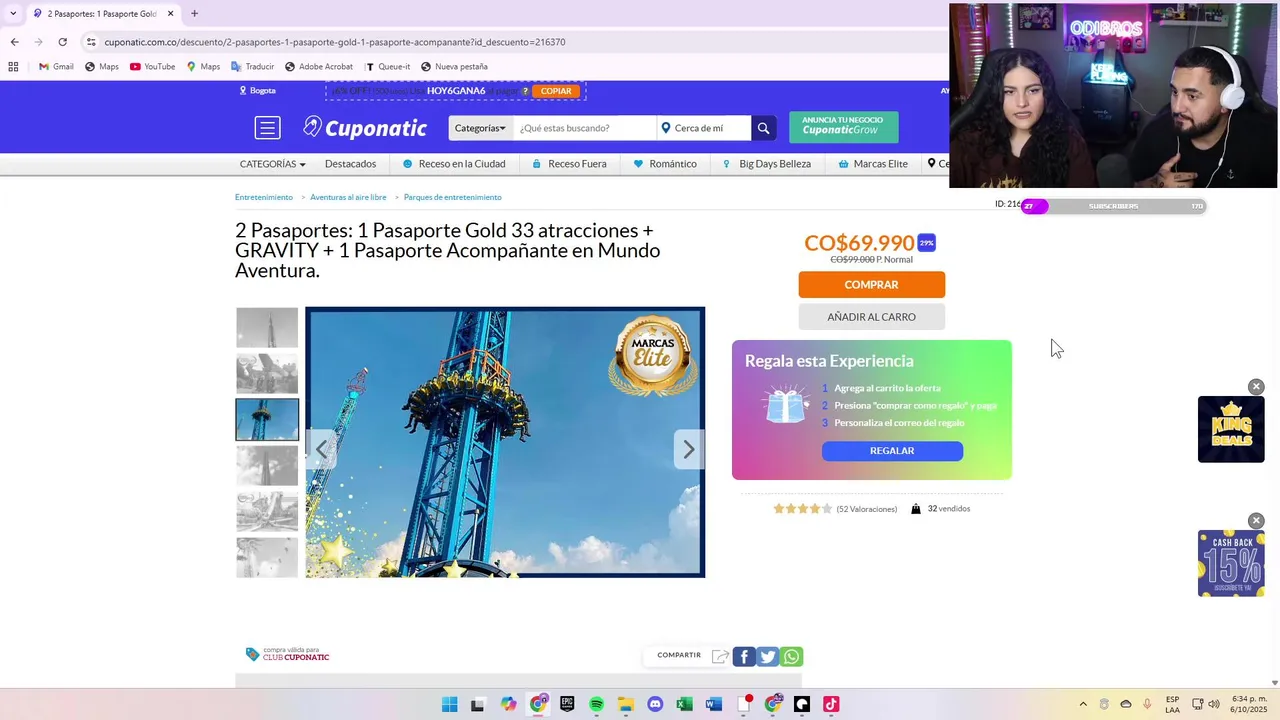This screenshot has width=1280, height=720.
Task: Go to the Romántico category
Action: (665, 164)
